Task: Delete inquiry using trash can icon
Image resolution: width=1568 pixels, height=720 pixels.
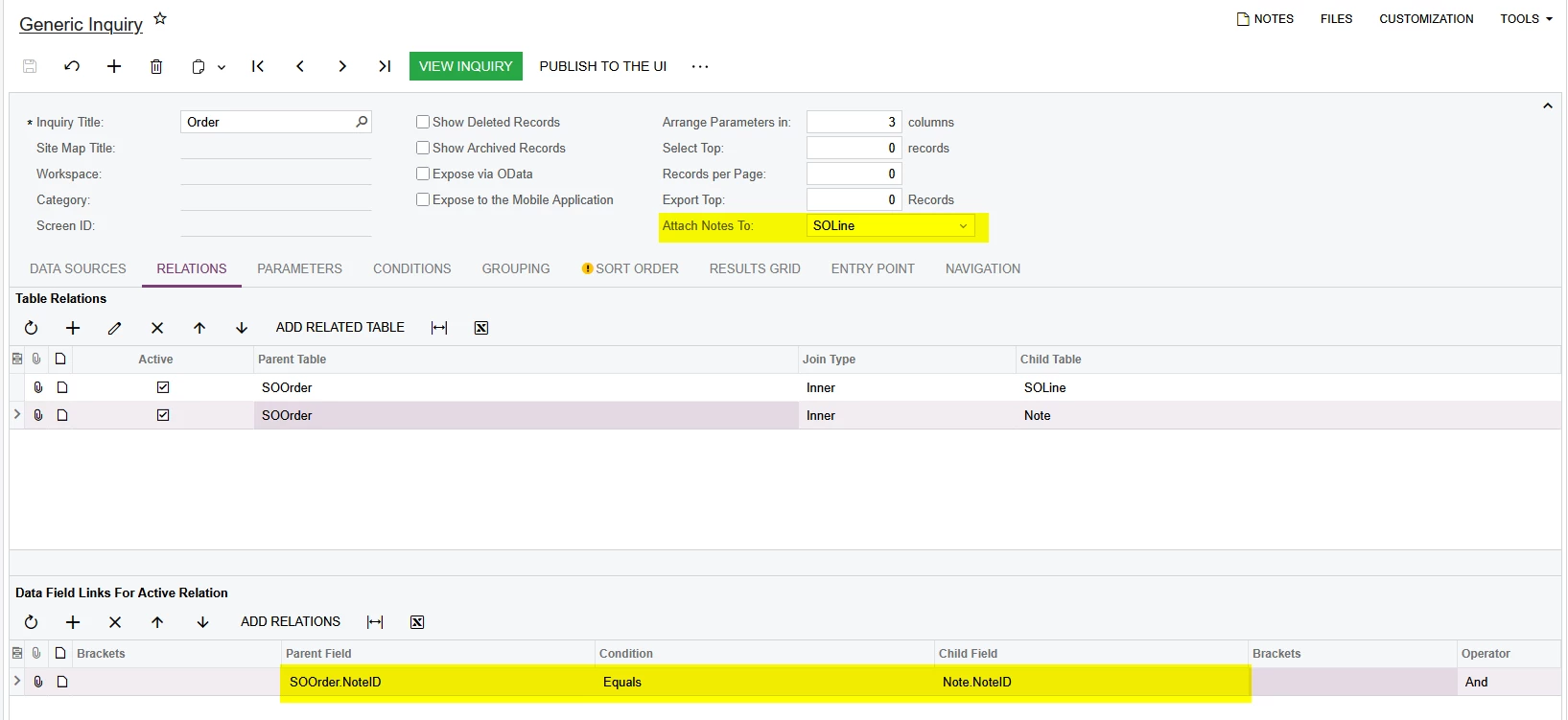Action: [x=156, y=66]
